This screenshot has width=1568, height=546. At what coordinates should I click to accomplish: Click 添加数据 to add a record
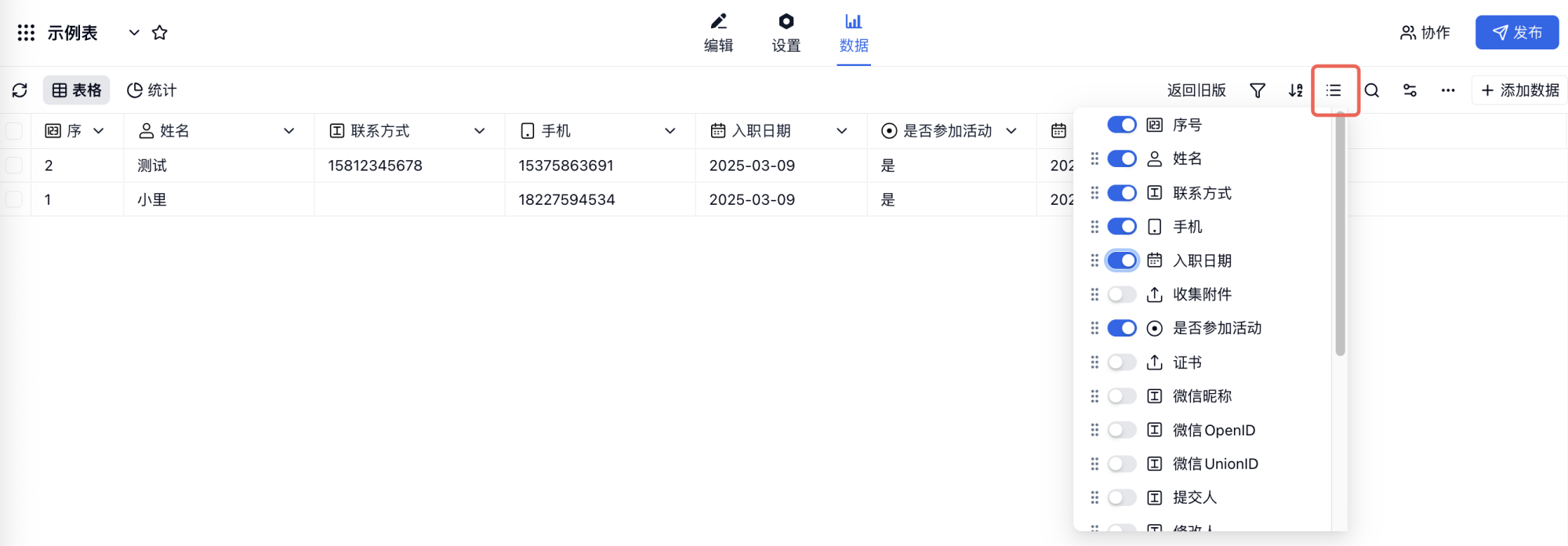tap(1519, 90)
